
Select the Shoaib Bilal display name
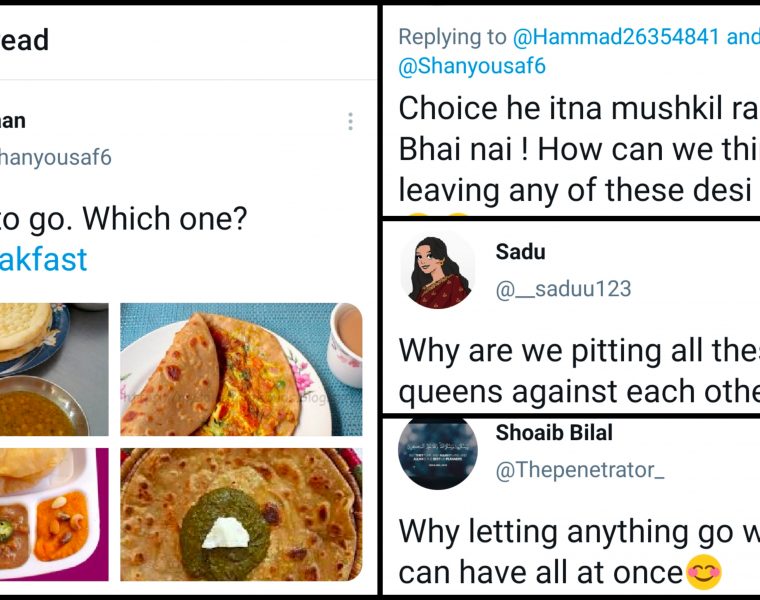pyautogui.click(x=554, y=433)
